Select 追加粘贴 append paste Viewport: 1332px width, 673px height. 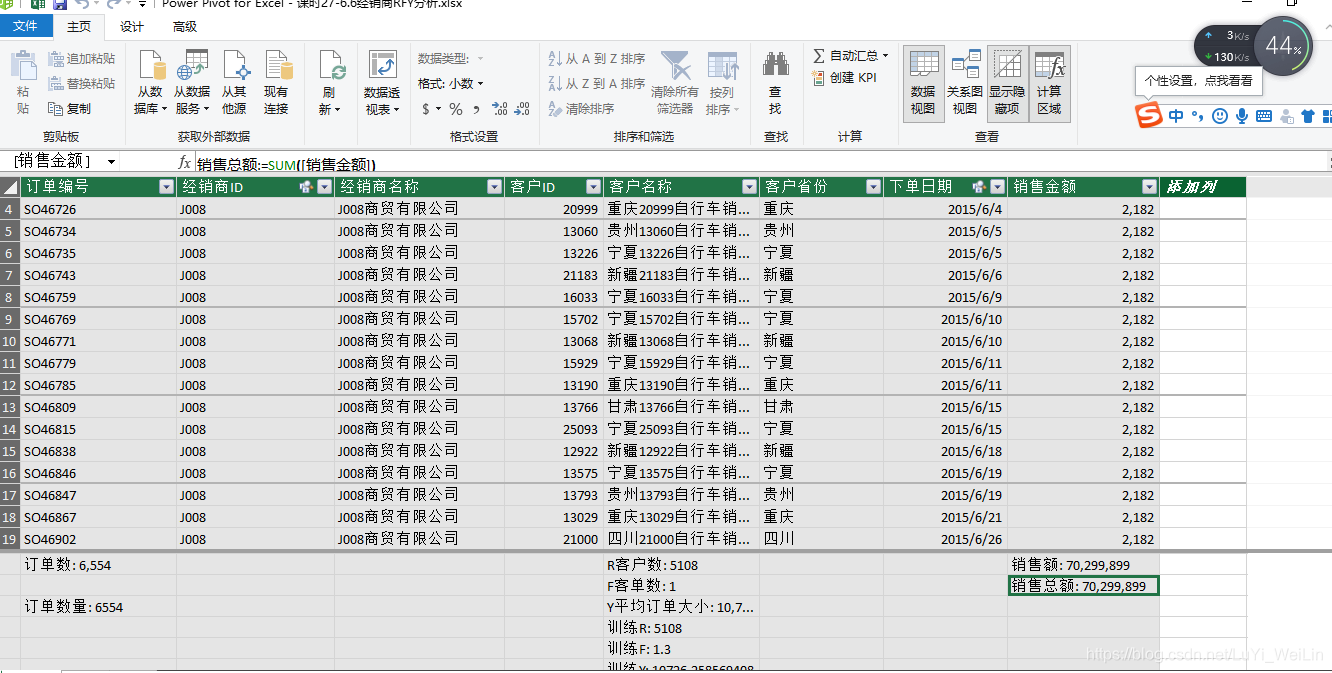pyautogui.click(x=81, y=59)
